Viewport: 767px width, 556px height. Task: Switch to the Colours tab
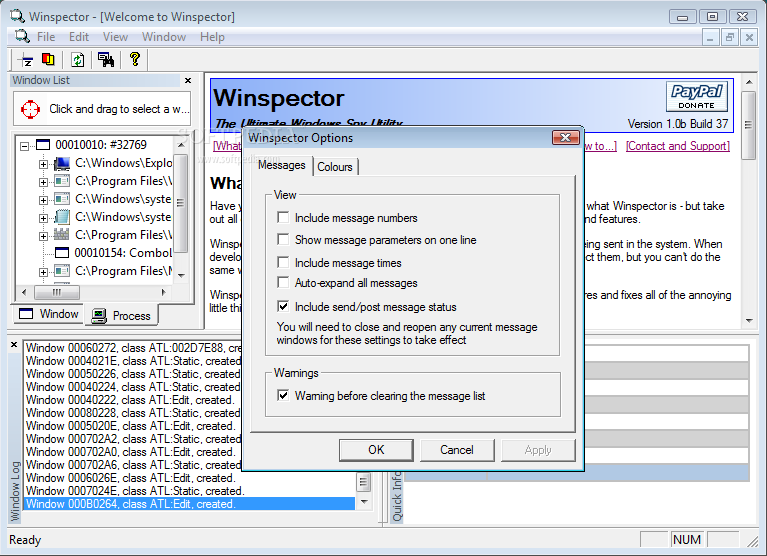(x=335, y=167)
